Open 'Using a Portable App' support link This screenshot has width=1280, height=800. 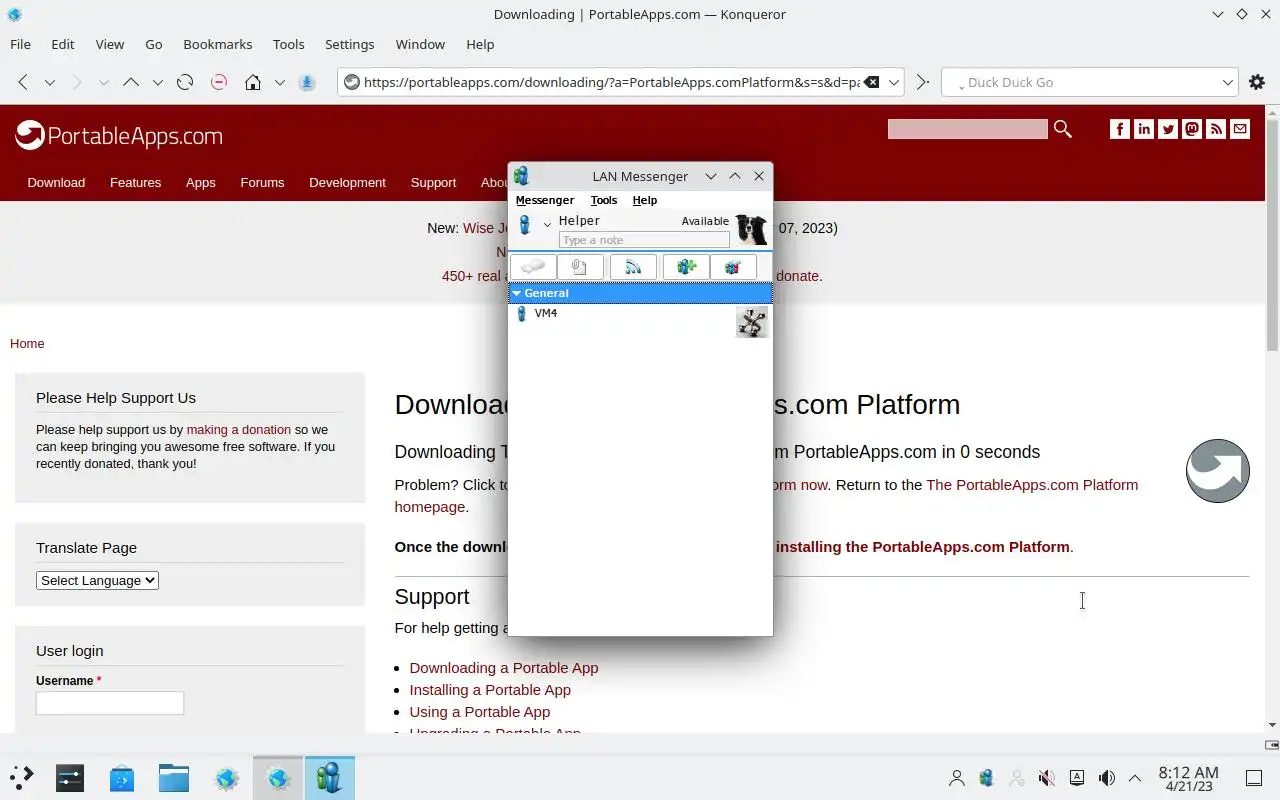point(480,711)
